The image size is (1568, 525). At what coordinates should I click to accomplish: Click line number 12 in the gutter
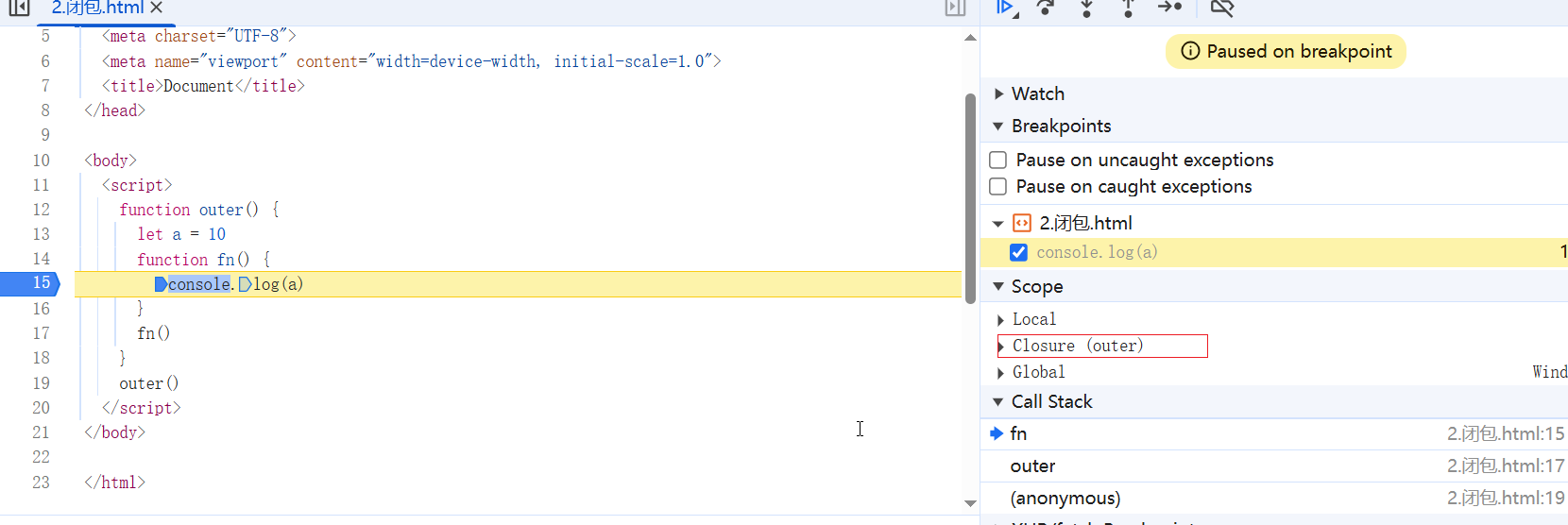point(41,210)
